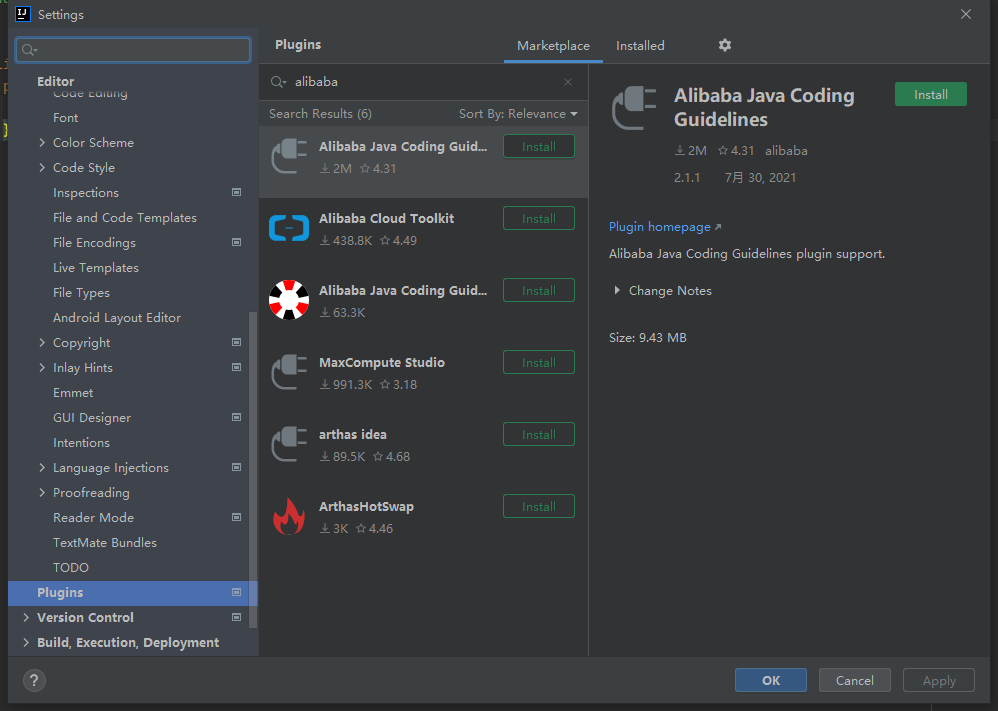Expand the Change Notes section

[x=617, y=290]
